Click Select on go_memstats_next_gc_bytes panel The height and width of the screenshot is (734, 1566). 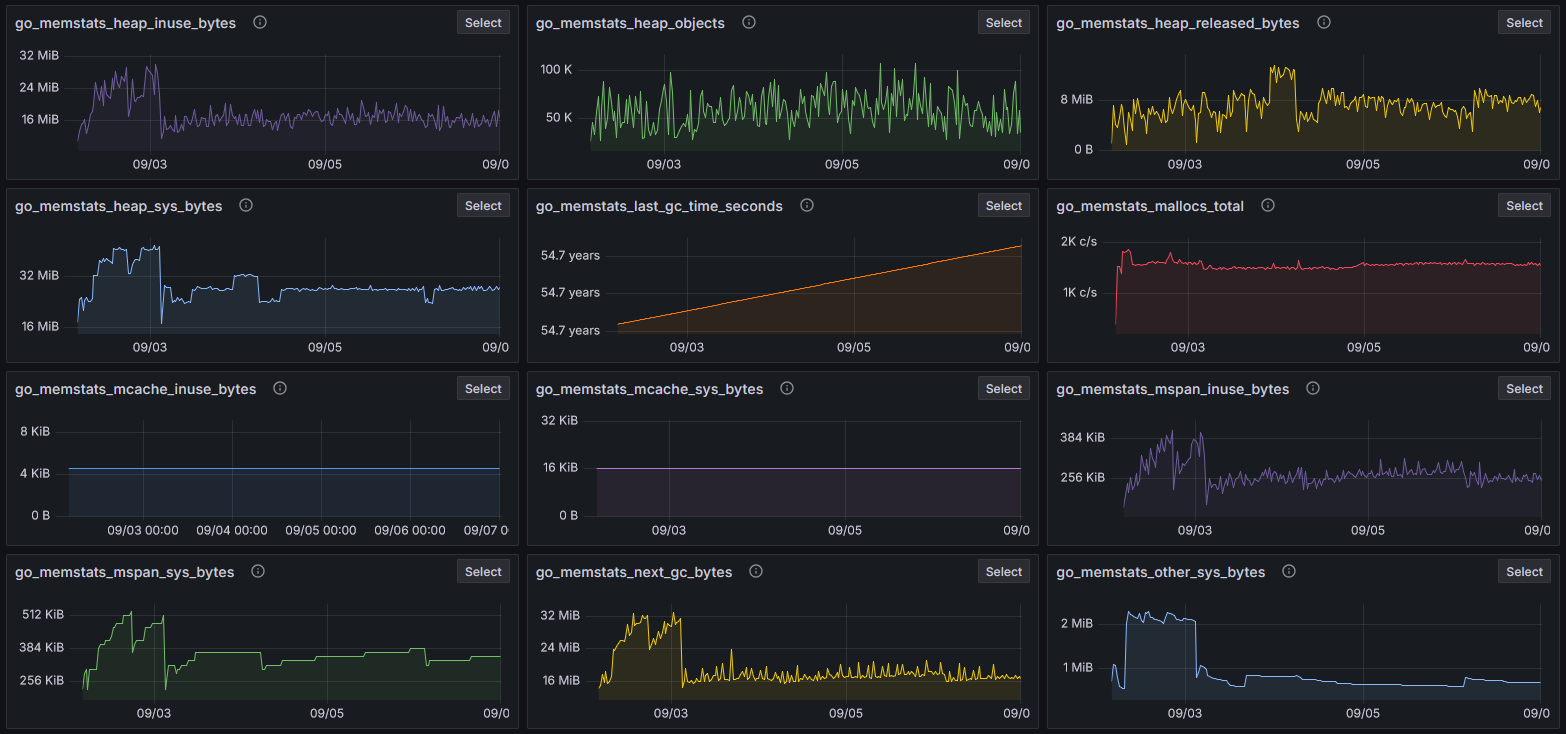pyautogui.click(x=1004, y=571)
